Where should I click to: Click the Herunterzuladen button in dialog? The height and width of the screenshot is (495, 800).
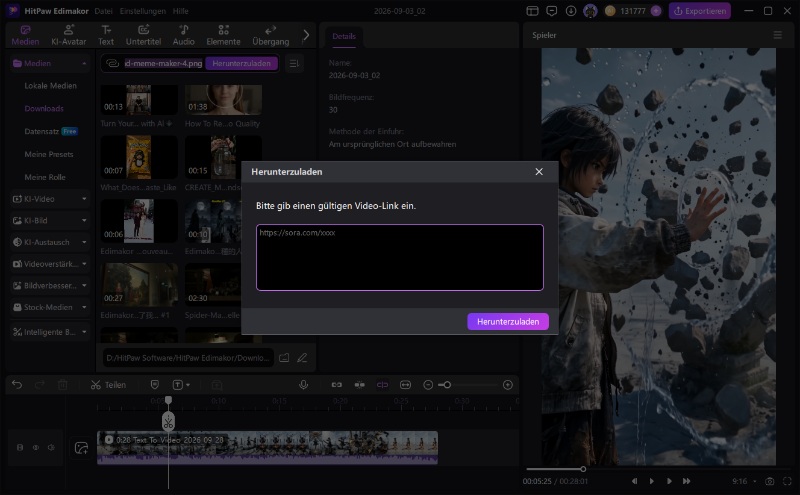508,321
